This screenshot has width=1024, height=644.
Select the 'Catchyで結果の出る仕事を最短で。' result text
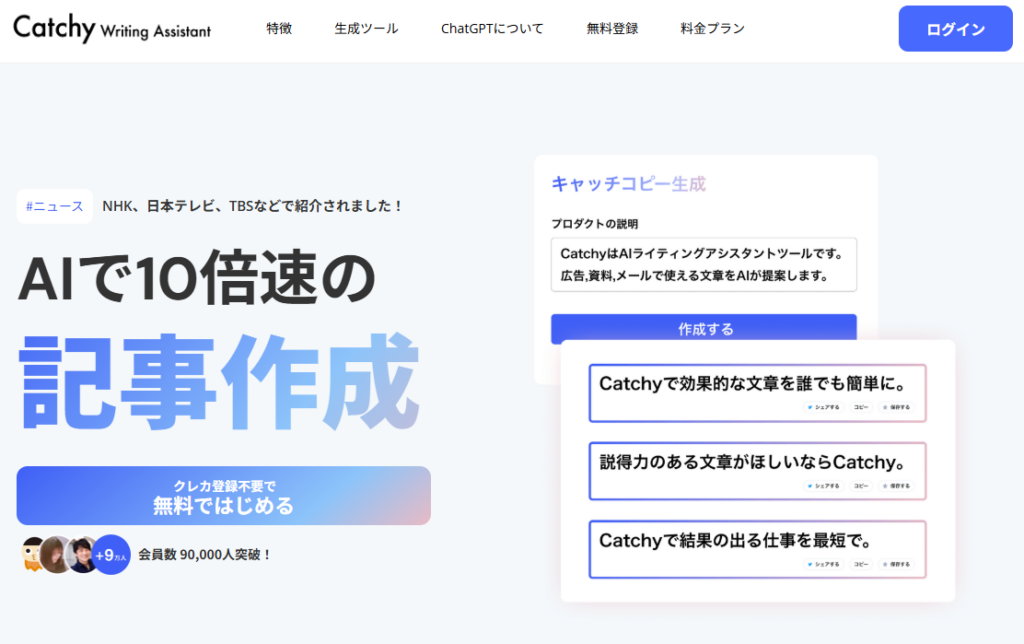(736, 540)
